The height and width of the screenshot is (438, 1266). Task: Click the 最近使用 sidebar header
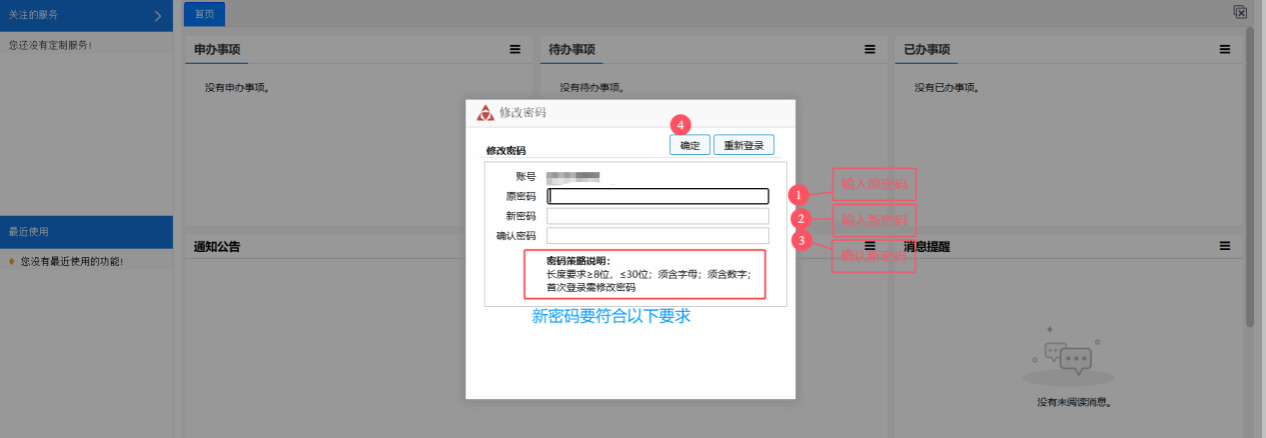(x=87, y=232)
